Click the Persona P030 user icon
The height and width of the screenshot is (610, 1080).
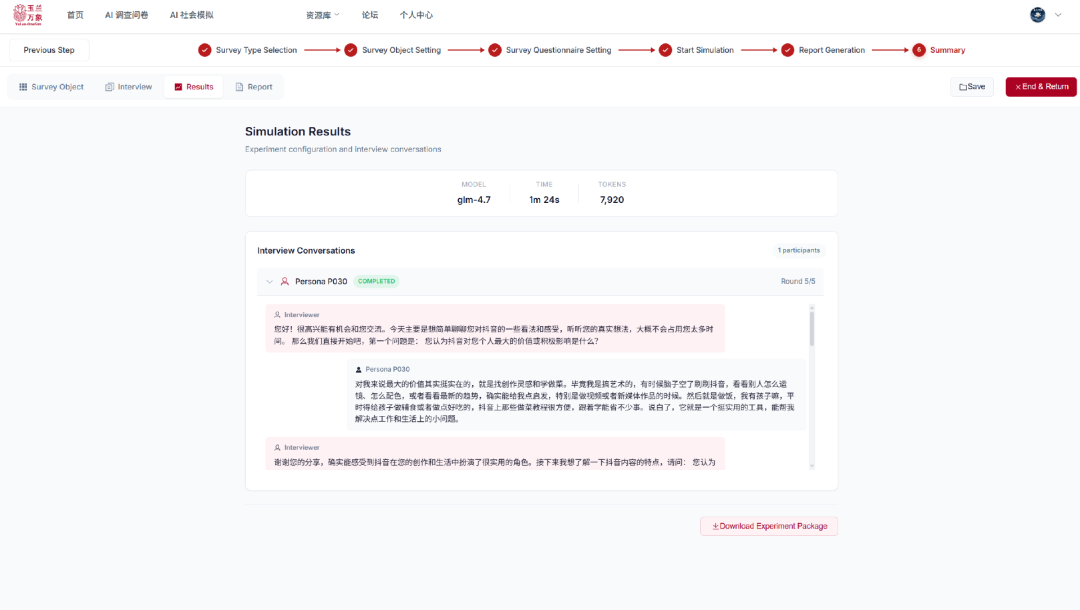pyautogui.click(x=285, y=282)
